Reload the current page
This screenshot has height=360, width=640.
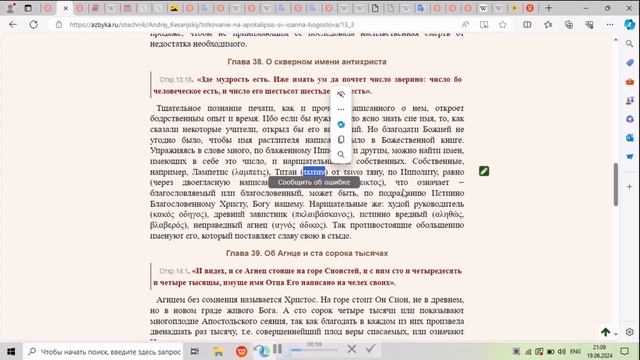coord(33,24)
